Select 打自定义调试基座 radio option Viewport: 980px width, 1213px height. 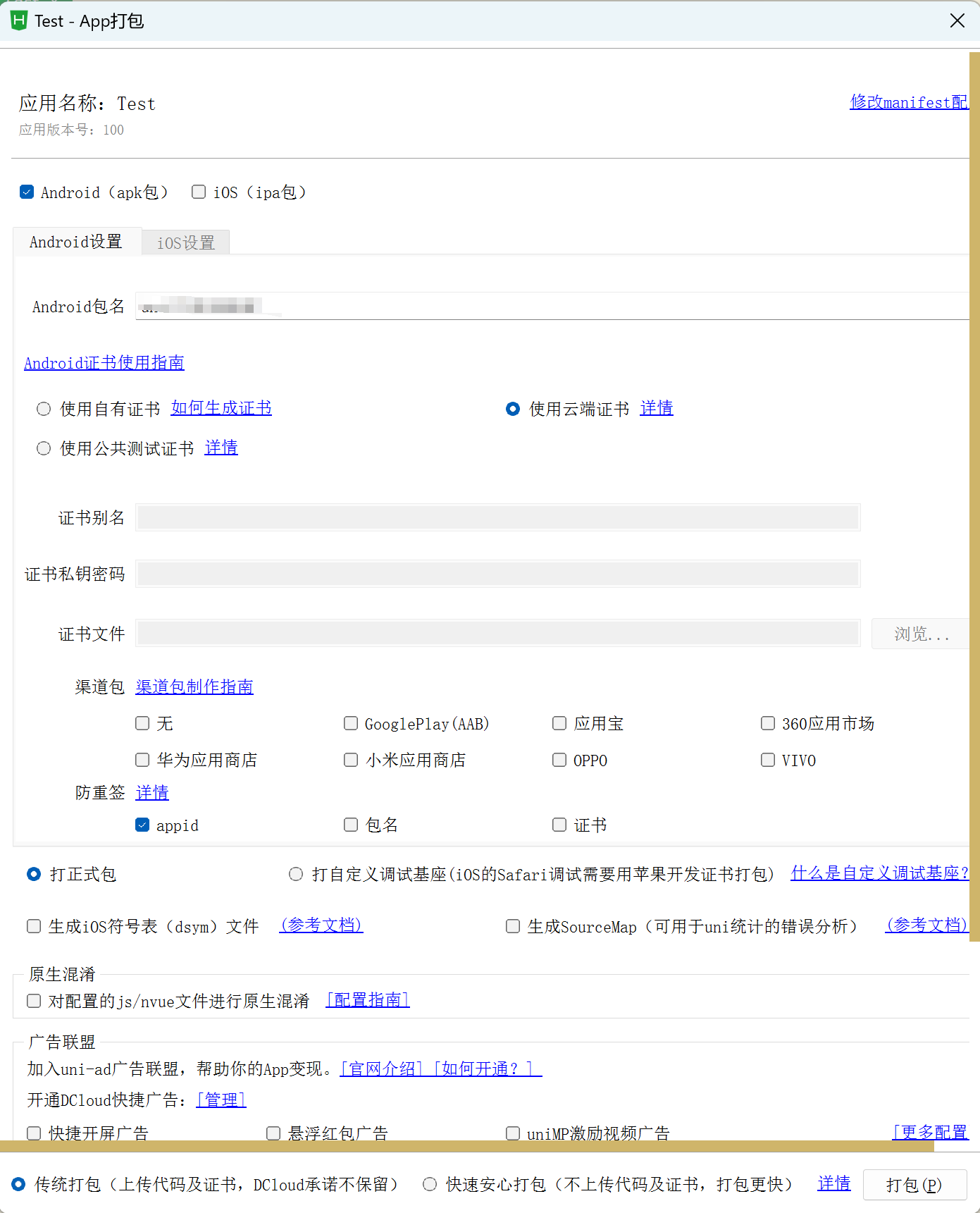pos(296,875)
